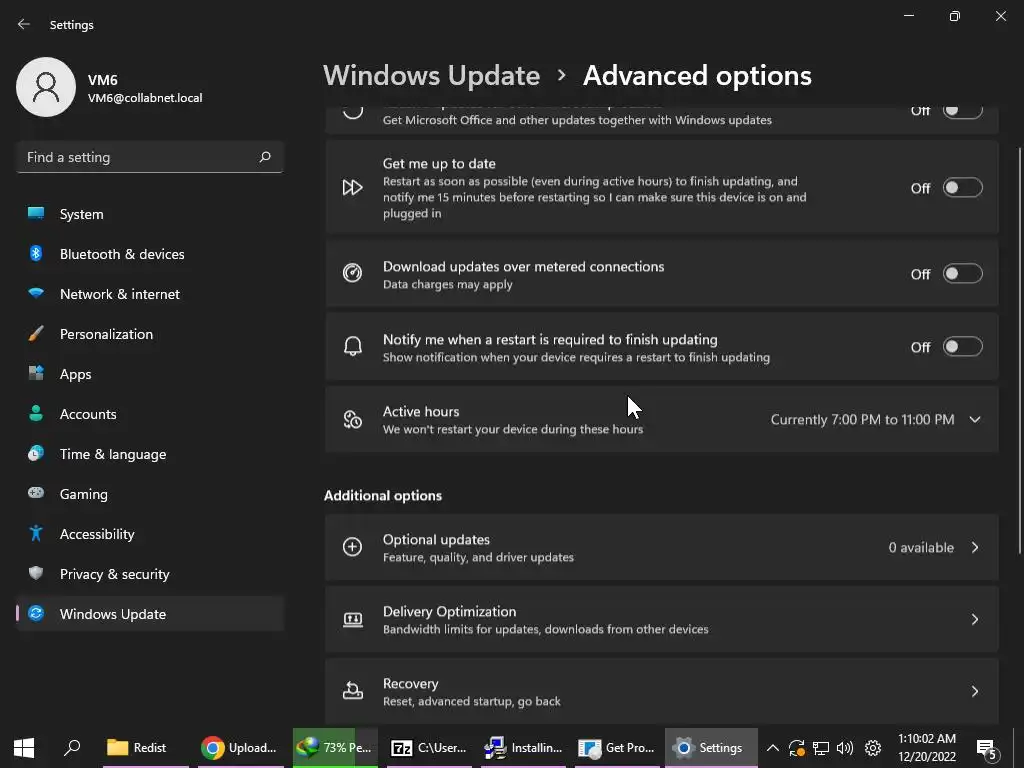Click the Active hours clock icon
This screenshot has height=768, width=1024.
(x=353, y=419)
